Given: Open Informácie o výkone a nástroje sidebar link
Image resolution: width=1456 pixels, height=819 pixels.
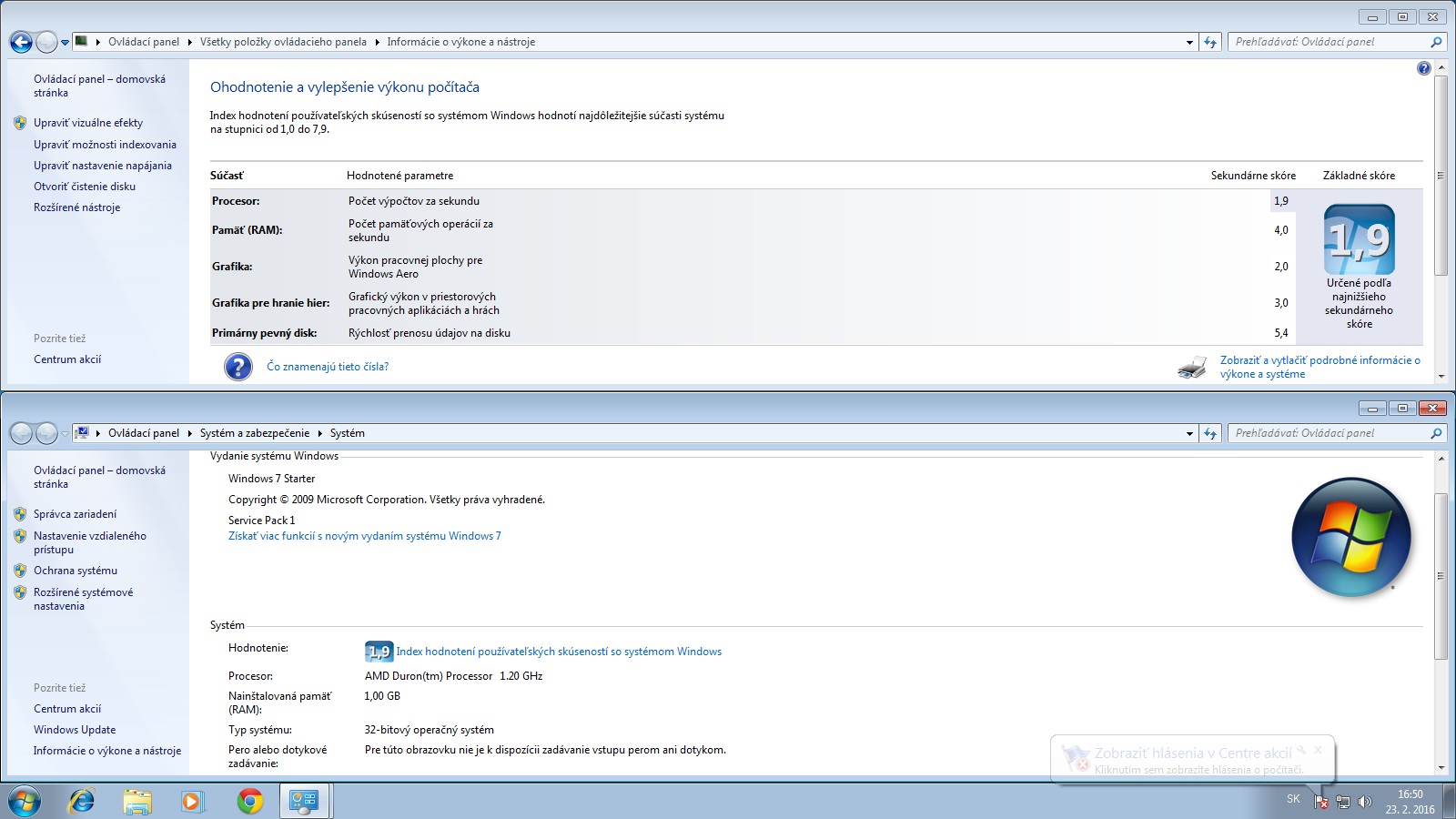Looking at the screenshot, I should (x=107, y=751).
